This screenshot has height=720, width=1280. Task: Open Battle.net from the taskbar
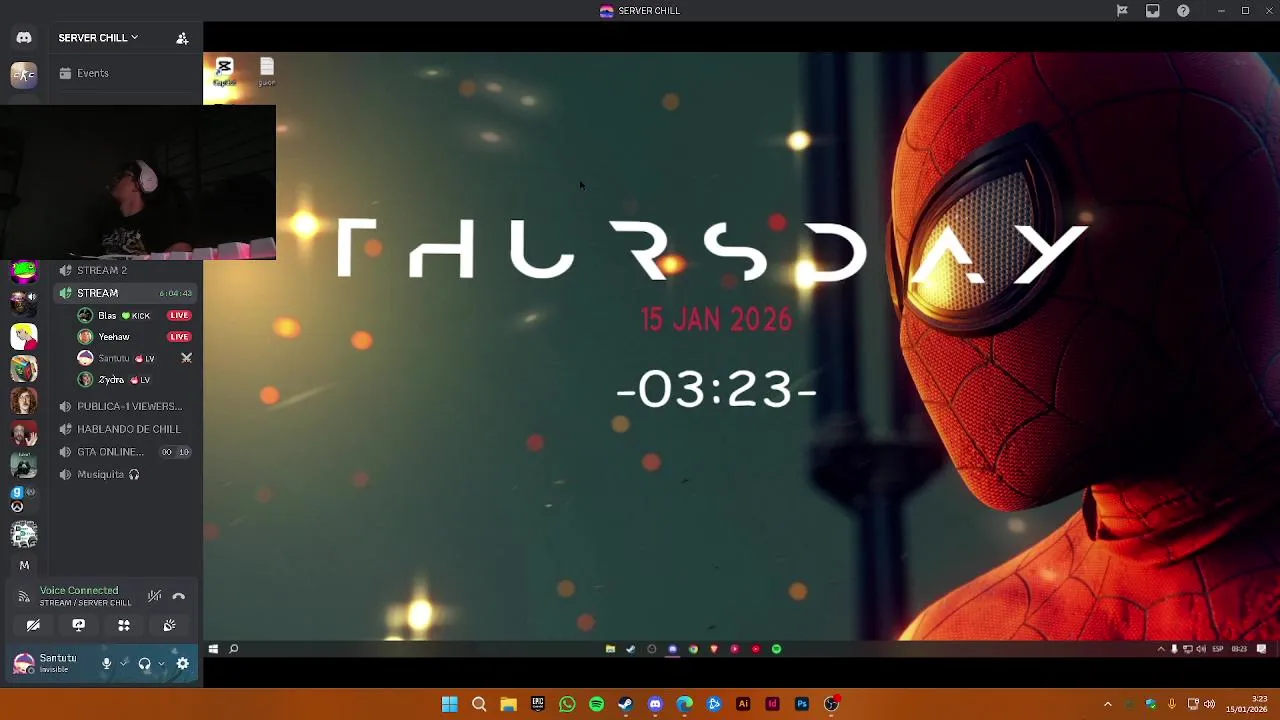pyautogui.click(x=714, y=704)
